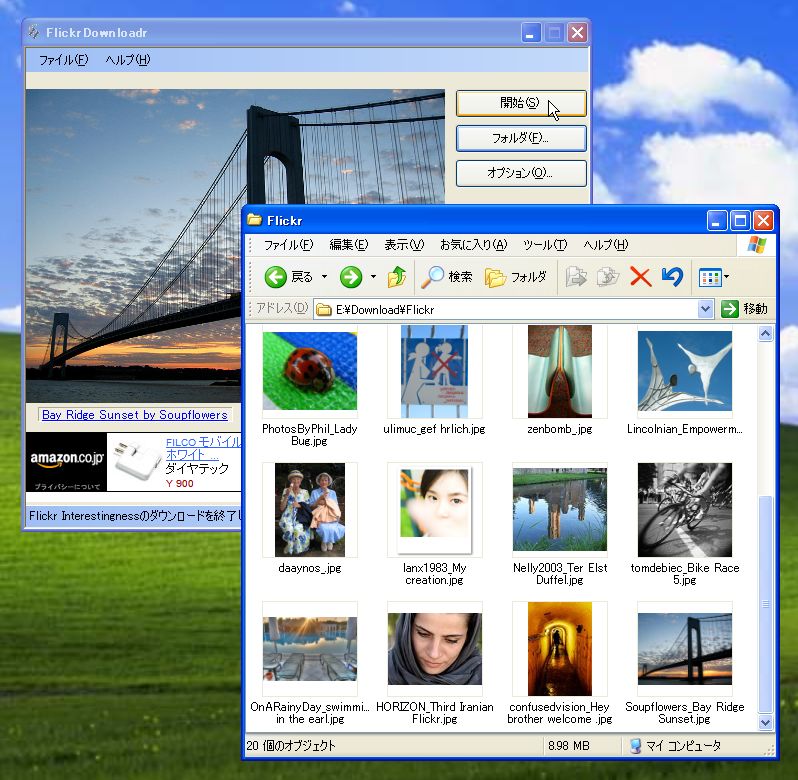Click the Copy To folder toolbar icon
The width and height of the screenshot is (798, 780).
pyautogui.click(x=608, y=277)
